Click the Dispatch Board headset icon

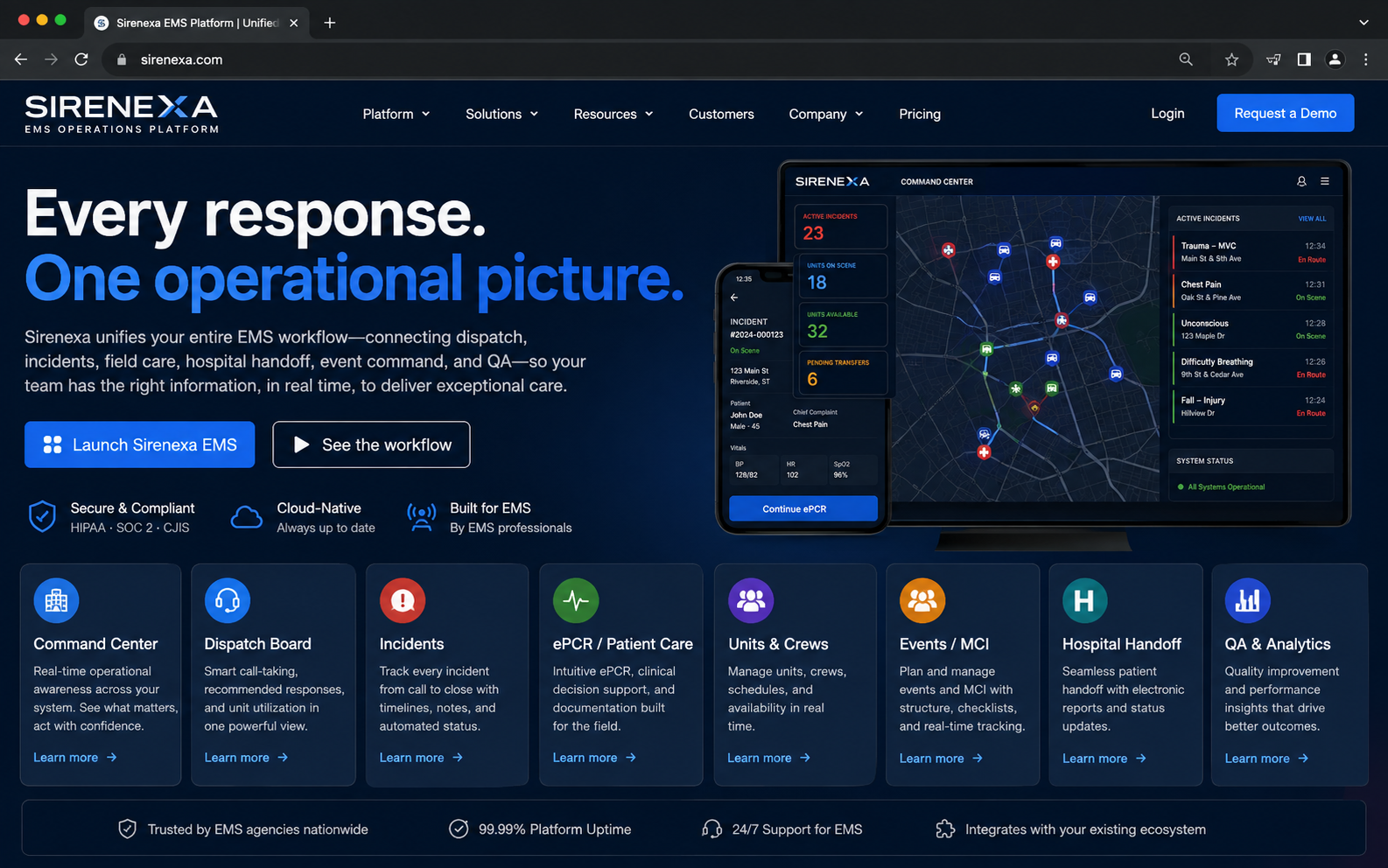pyautogui.click(x=228, y=600)
